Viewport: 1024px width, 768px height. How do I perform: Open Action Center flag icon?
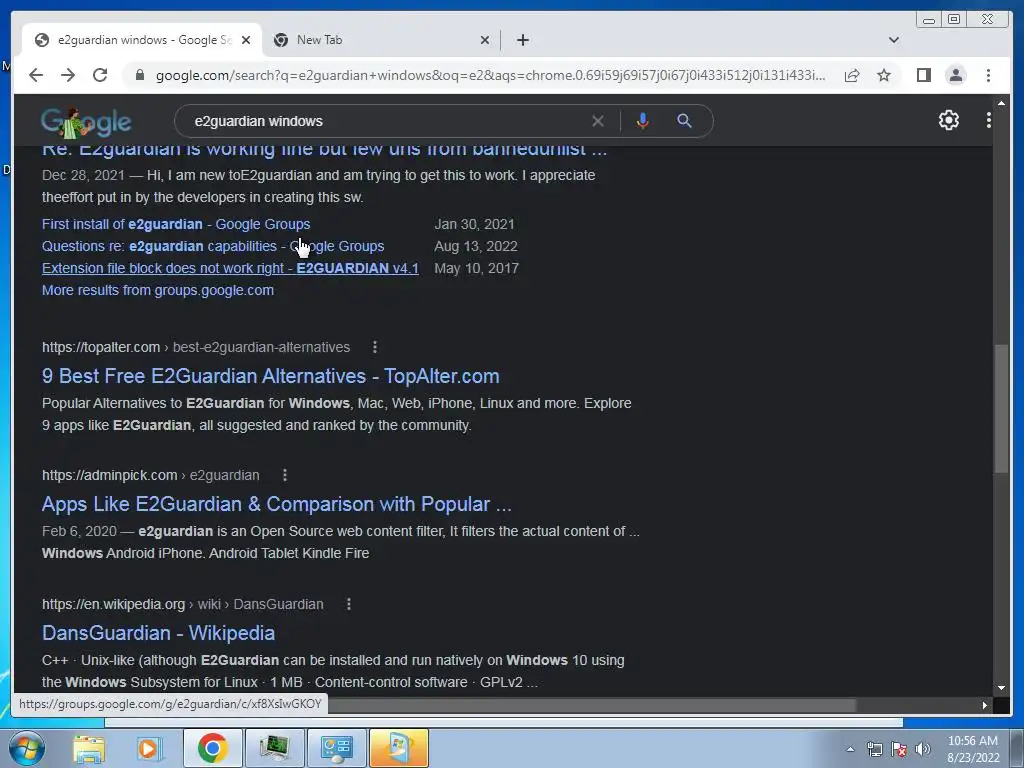(x=899, y=749)
